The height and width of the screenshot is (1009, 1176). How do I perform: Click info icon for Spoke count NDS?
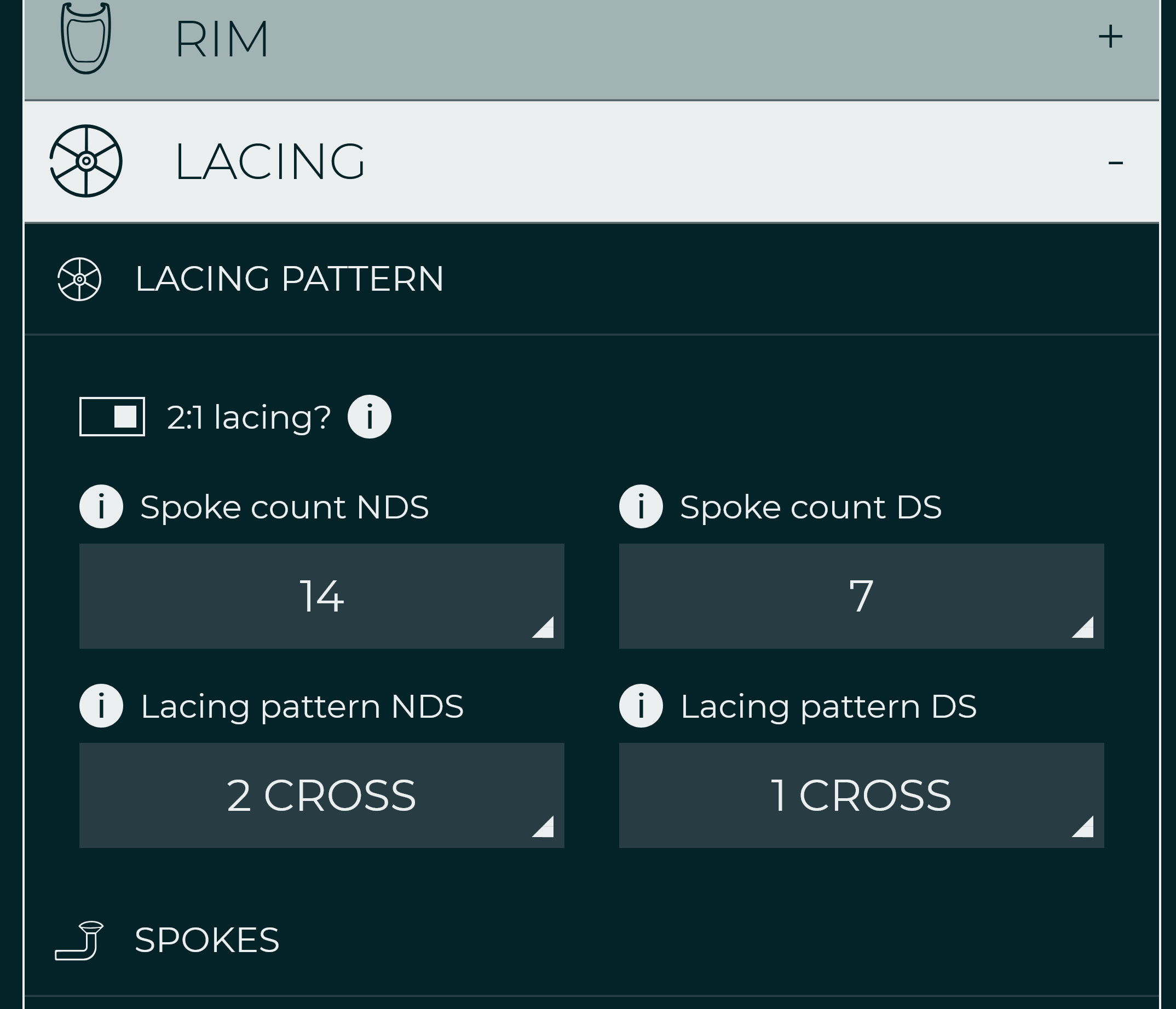[x=101, y=507]
